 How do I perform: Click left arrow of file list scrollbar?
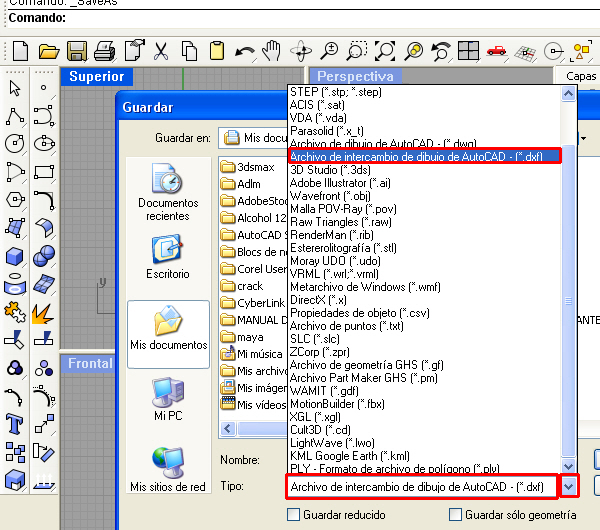pos(228,429)
